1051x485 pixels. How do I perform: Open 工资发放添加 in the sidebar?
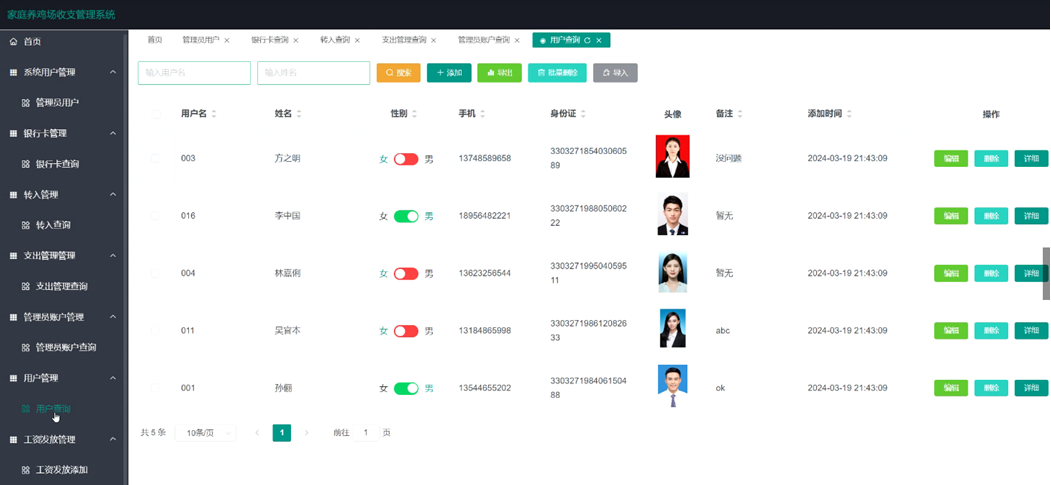[x=61, y=469]
